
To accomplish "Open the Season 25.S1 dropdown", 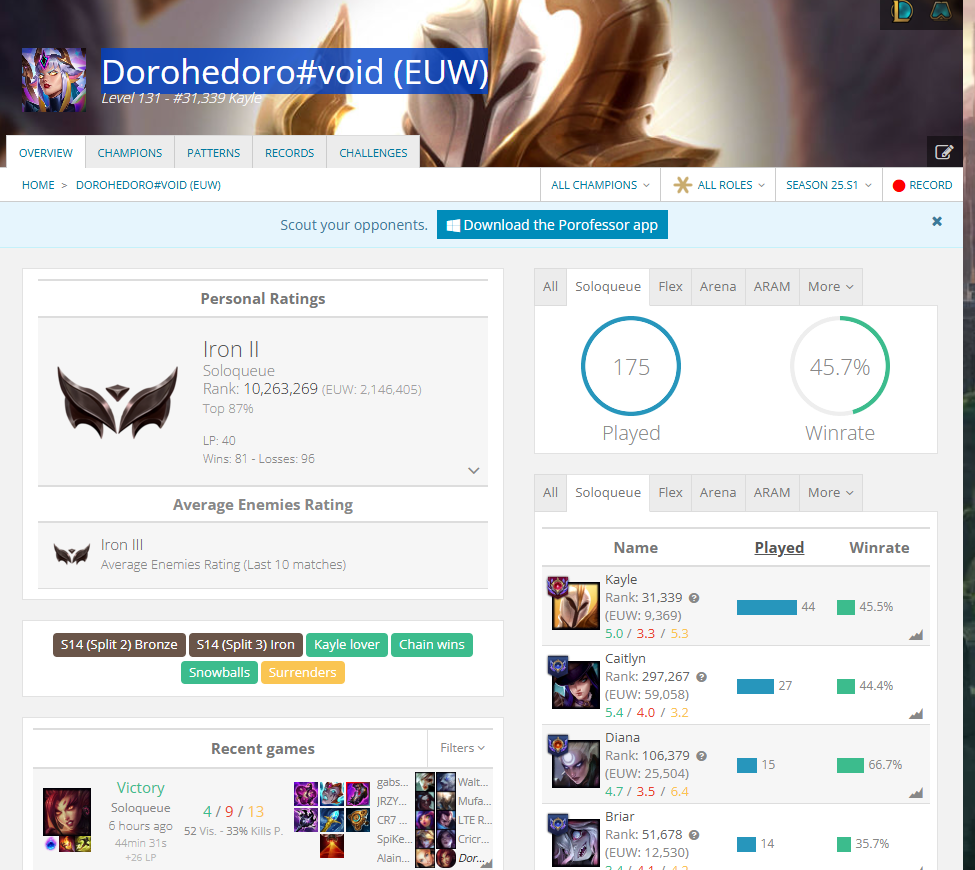I will (829, 185).
